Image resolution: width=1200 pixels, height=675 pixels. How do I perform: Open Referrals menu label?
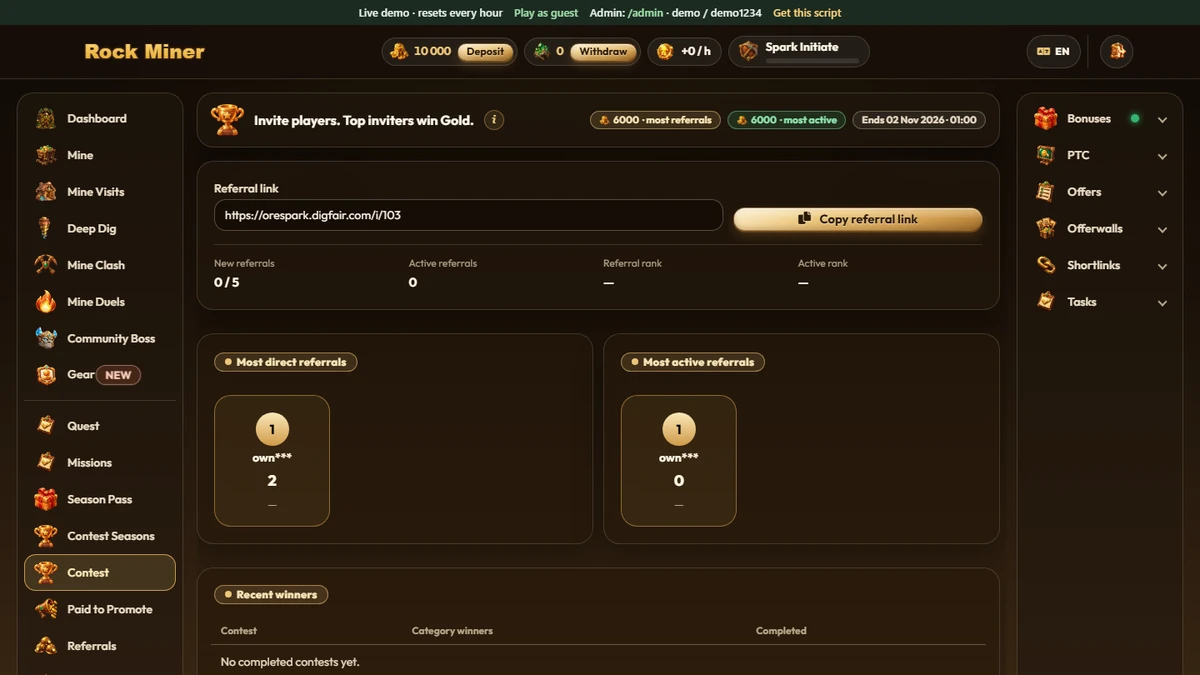click(92, 646)
